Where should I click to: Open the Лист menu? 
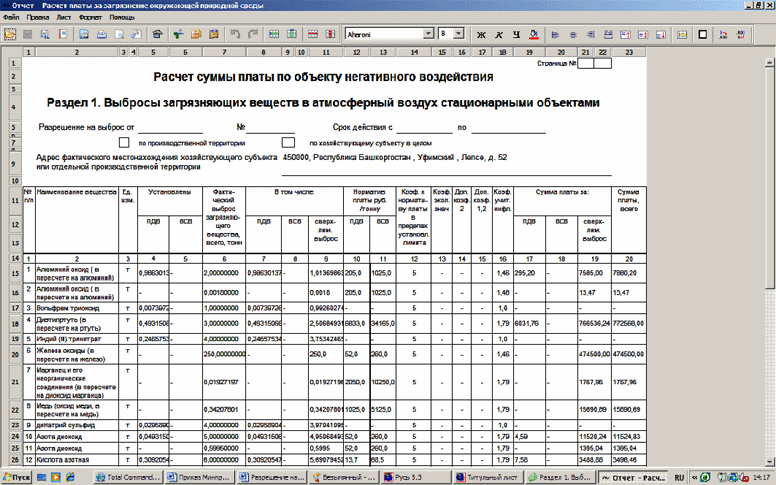tap(64, 17)
